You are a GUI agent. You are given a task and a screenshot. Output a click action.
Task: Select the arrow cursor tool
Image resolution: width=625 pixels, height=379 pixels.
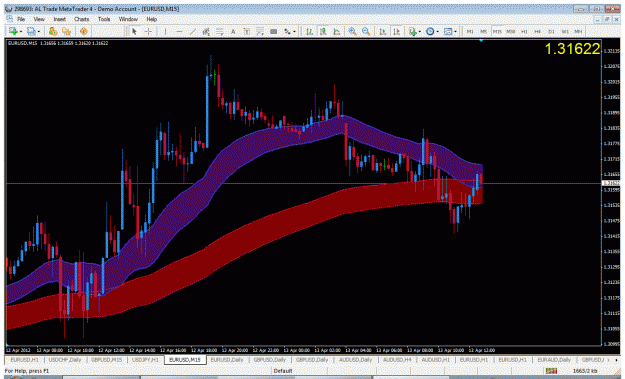pos(134,31)
